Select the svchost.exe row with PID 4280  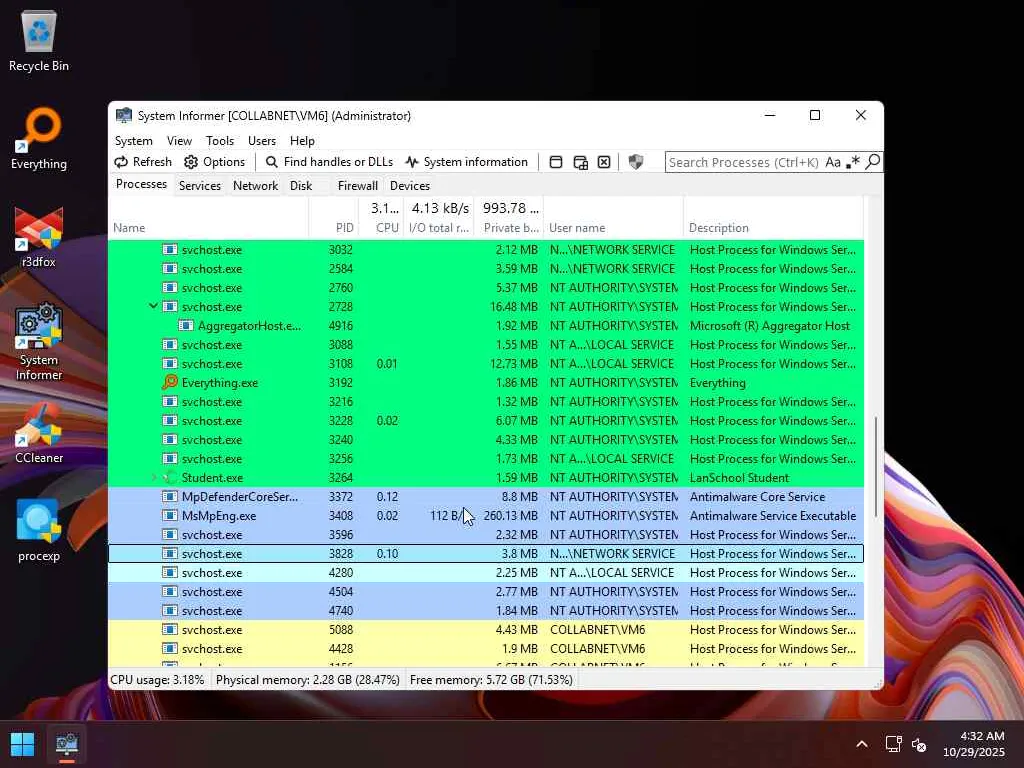(x=486, y=572)
